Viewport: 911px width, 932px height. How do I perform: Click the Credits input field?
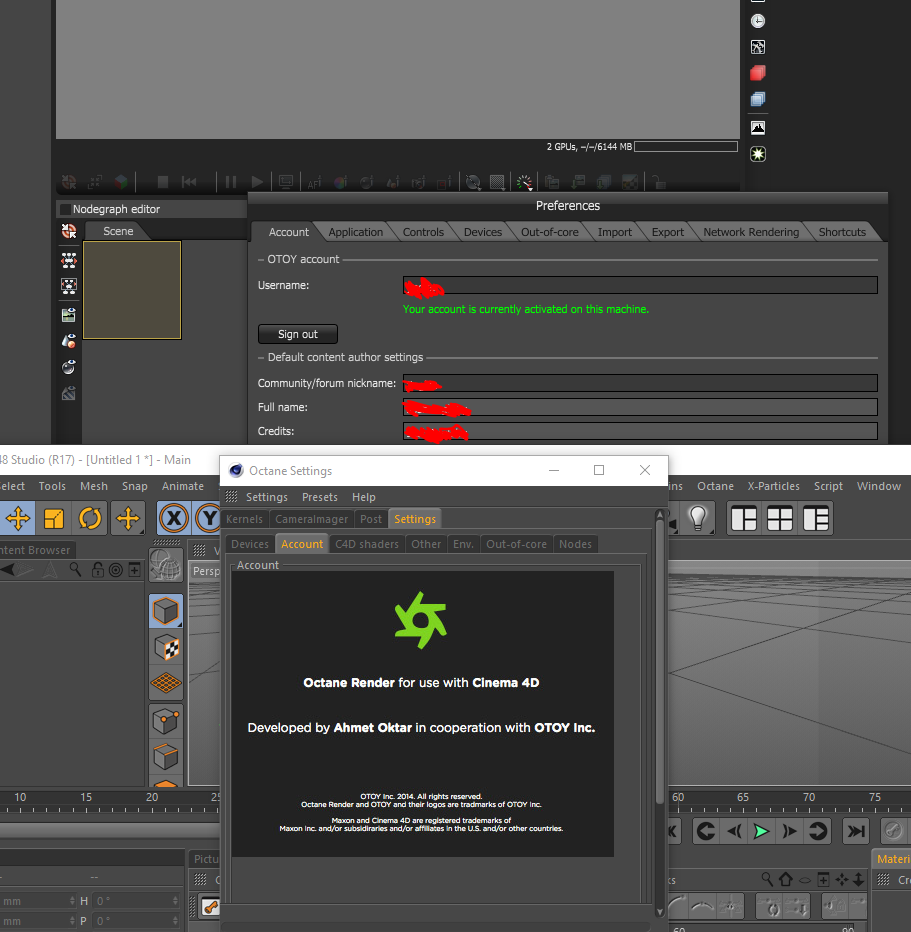(640, 431)
